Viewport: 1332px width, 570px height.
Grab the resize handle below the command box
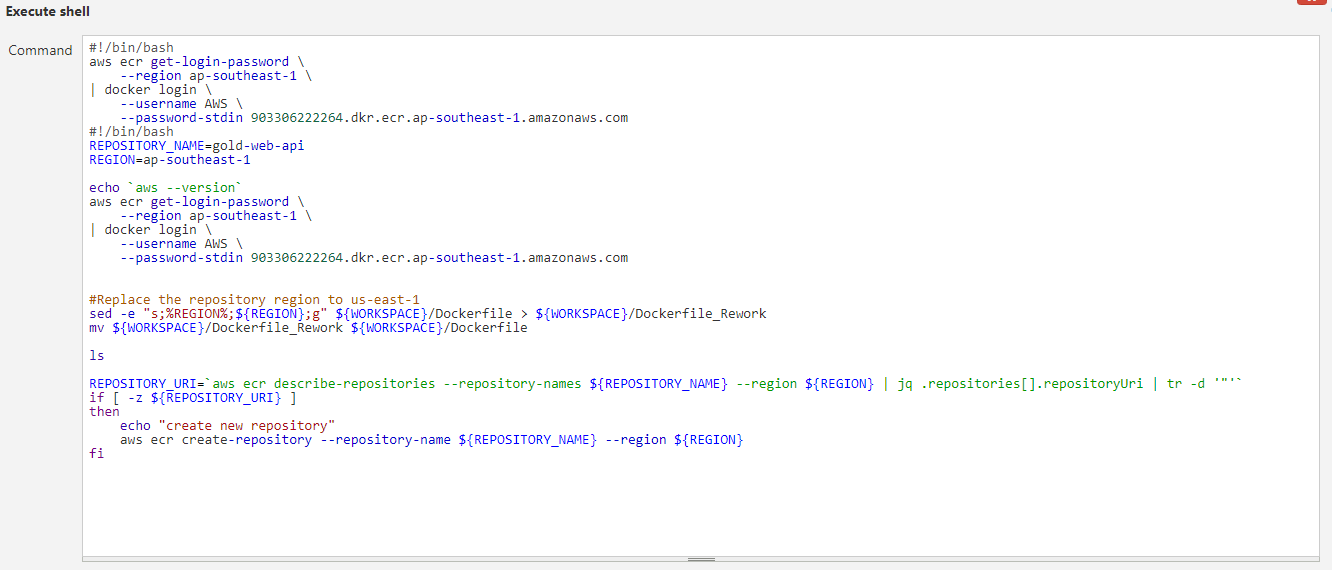[x=701, y=559]
